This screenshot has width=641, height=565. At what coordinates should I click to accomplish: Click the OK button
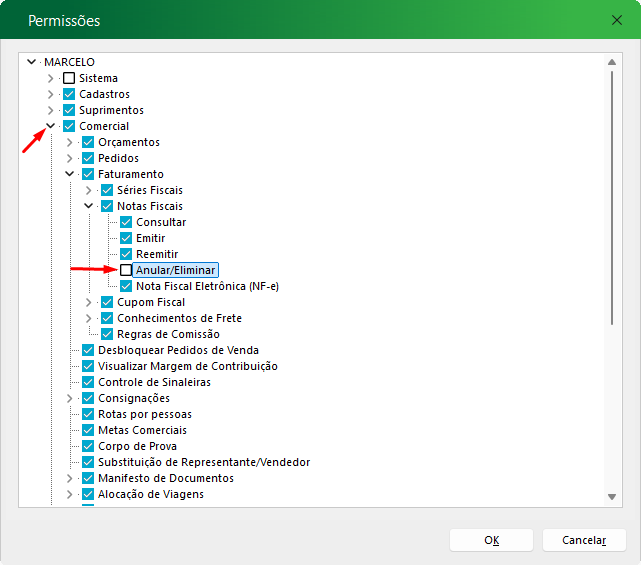491,540
